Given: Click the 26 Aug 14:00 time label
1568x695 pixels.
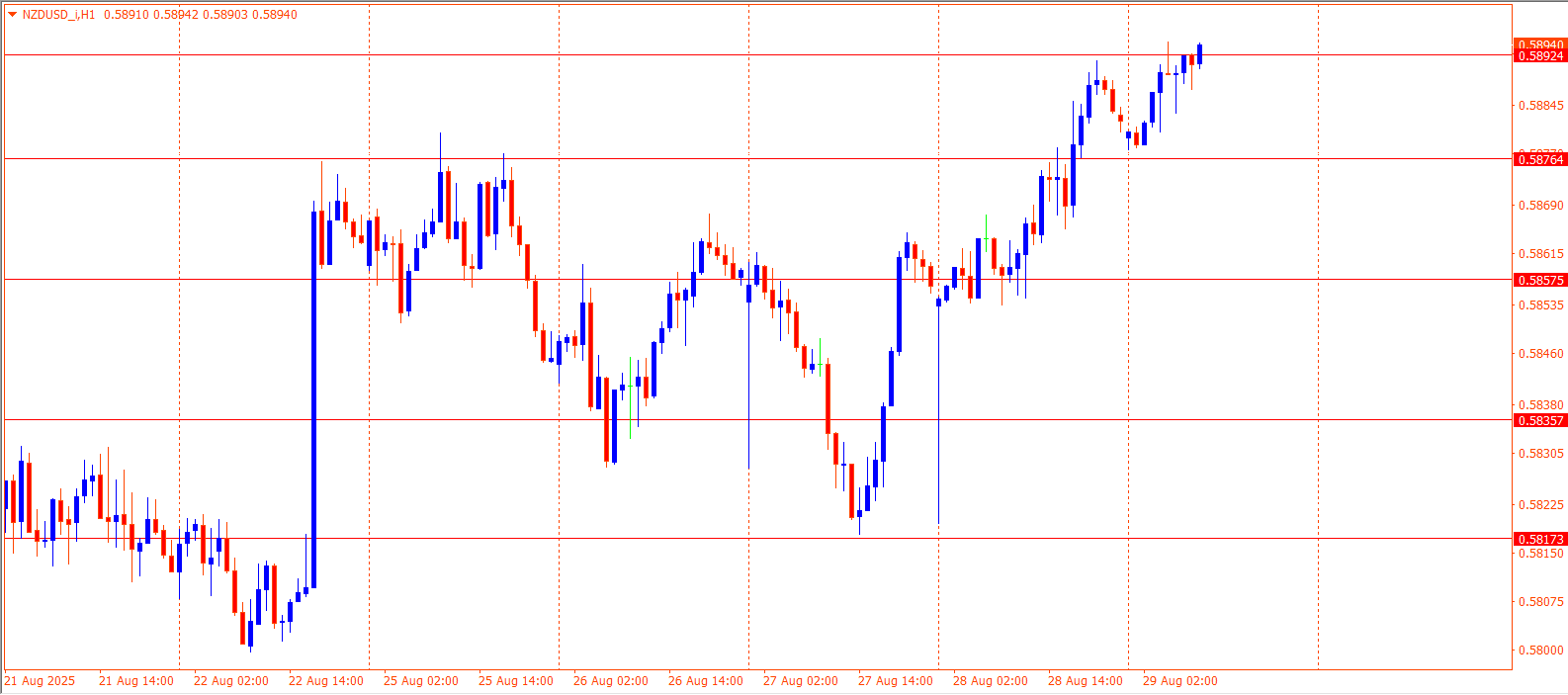Looking at the screenshot, I should pos(705,681).
